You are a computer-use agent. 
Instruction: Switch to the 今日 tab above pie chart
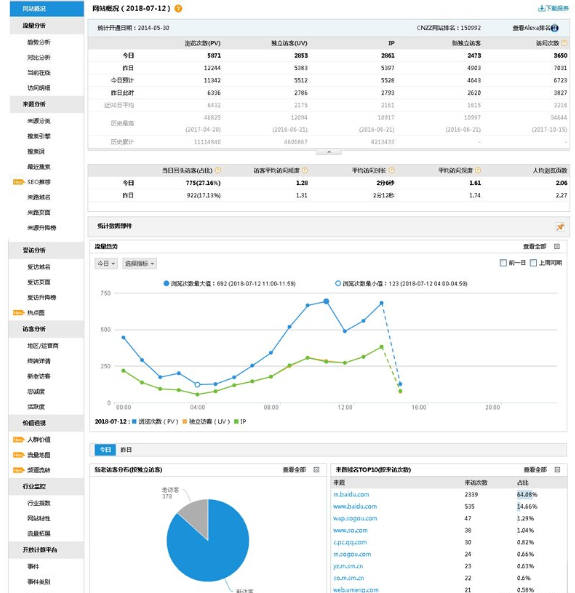(x=105, y=450)
